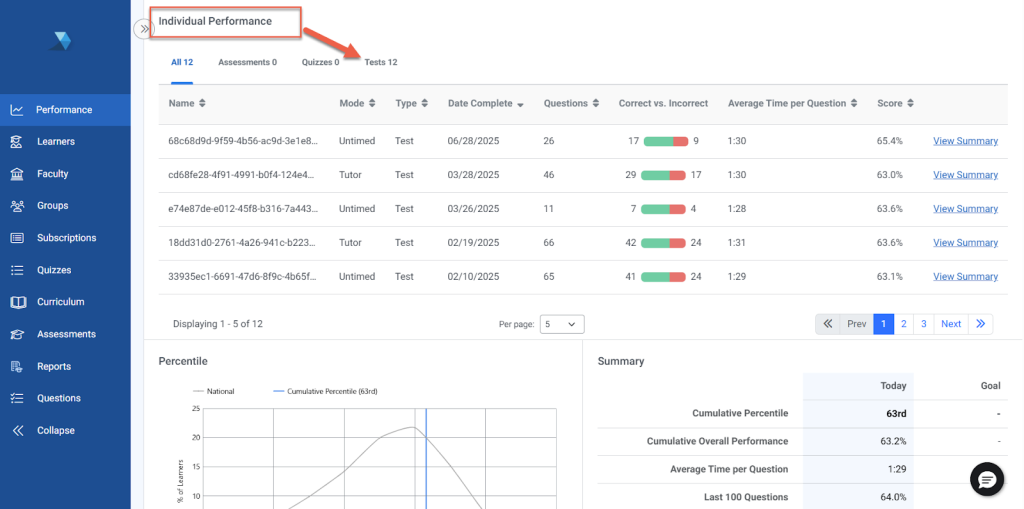
Task: Select the Groups people icon
Action: [17, 206]
